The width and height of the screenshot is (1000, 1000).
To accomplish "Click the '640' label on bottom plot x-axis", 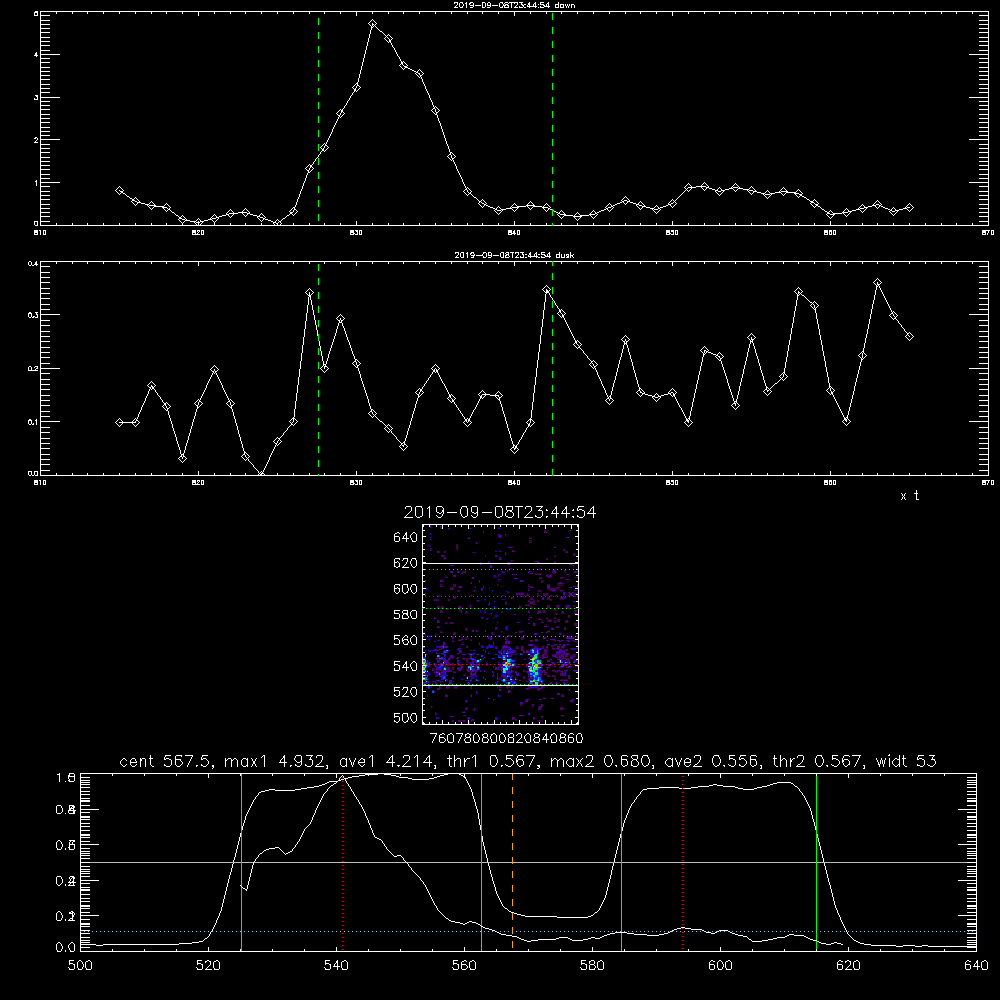I will pos(976,966).
